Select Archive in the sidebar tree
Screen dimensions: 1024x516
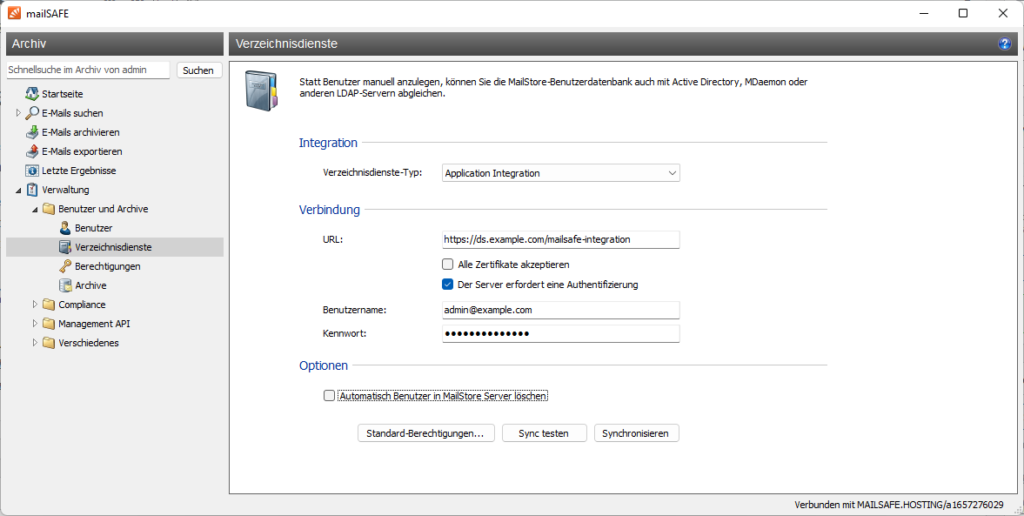tap(90, 285)
